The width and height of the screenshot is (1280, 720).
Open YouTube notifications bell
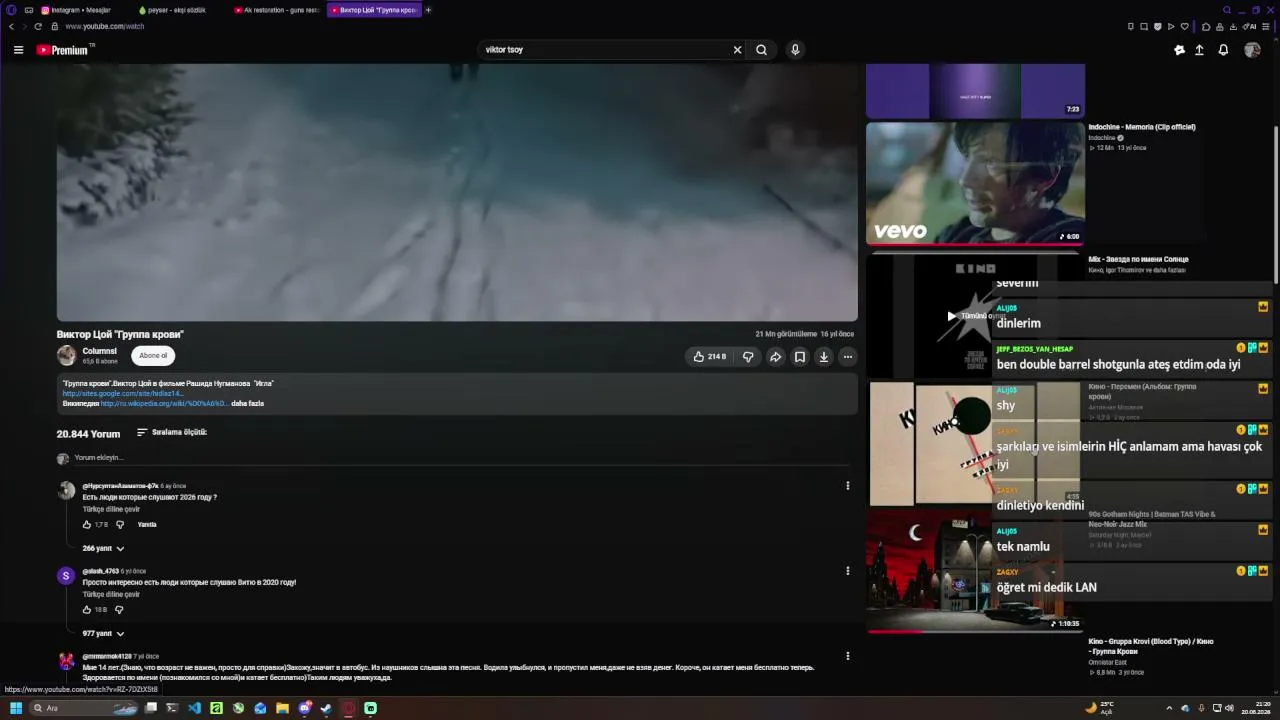click(x=1223, y=50)
